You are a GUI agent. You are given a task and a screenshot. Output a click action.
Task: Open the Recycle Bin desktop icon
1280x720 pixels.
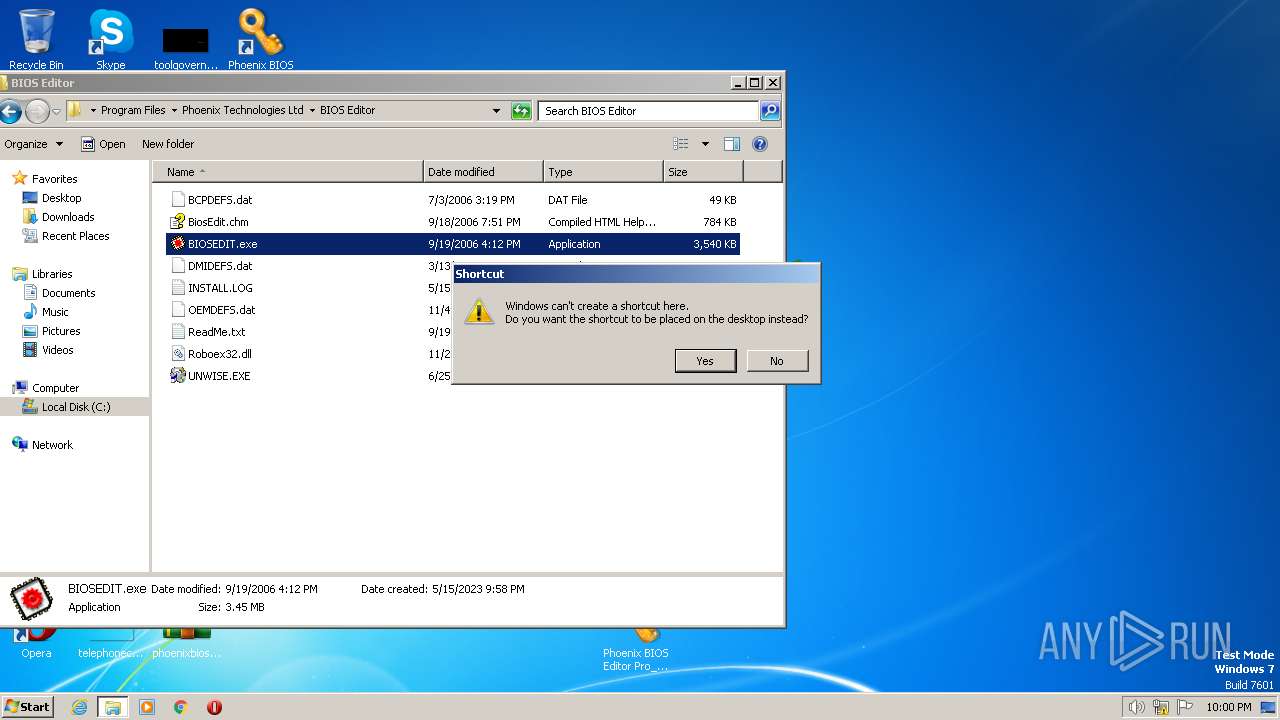click(36, 38)
